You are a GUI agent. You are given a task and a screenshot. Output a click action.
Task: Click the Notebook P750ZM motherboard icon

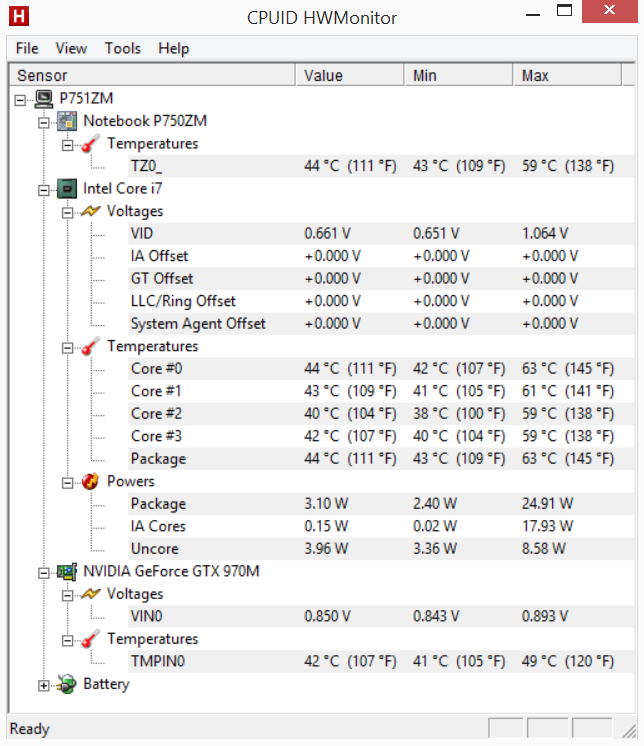click(x=67, y=121)
